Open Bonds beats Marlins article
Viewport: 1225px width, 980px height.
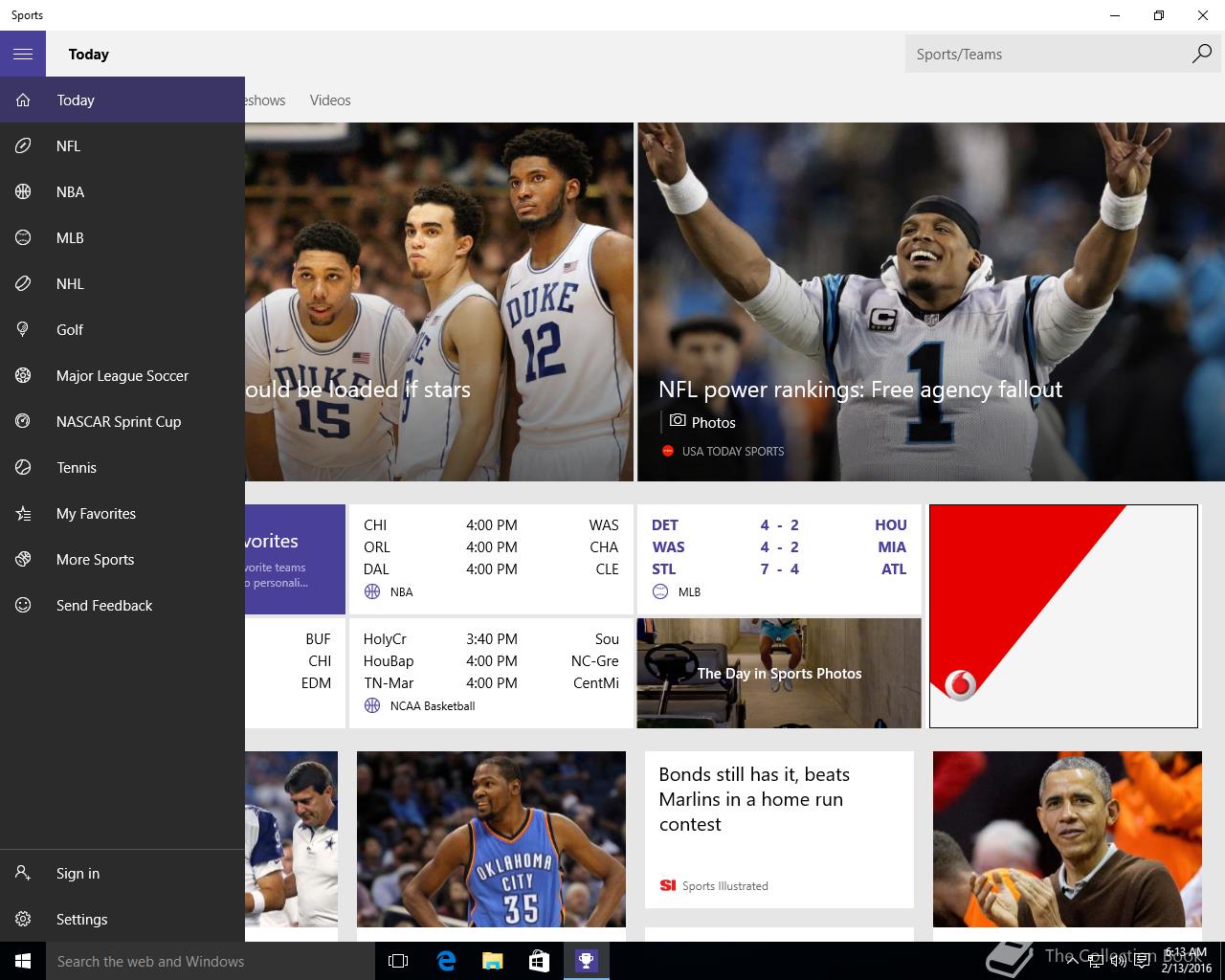[x=779, y=830]
